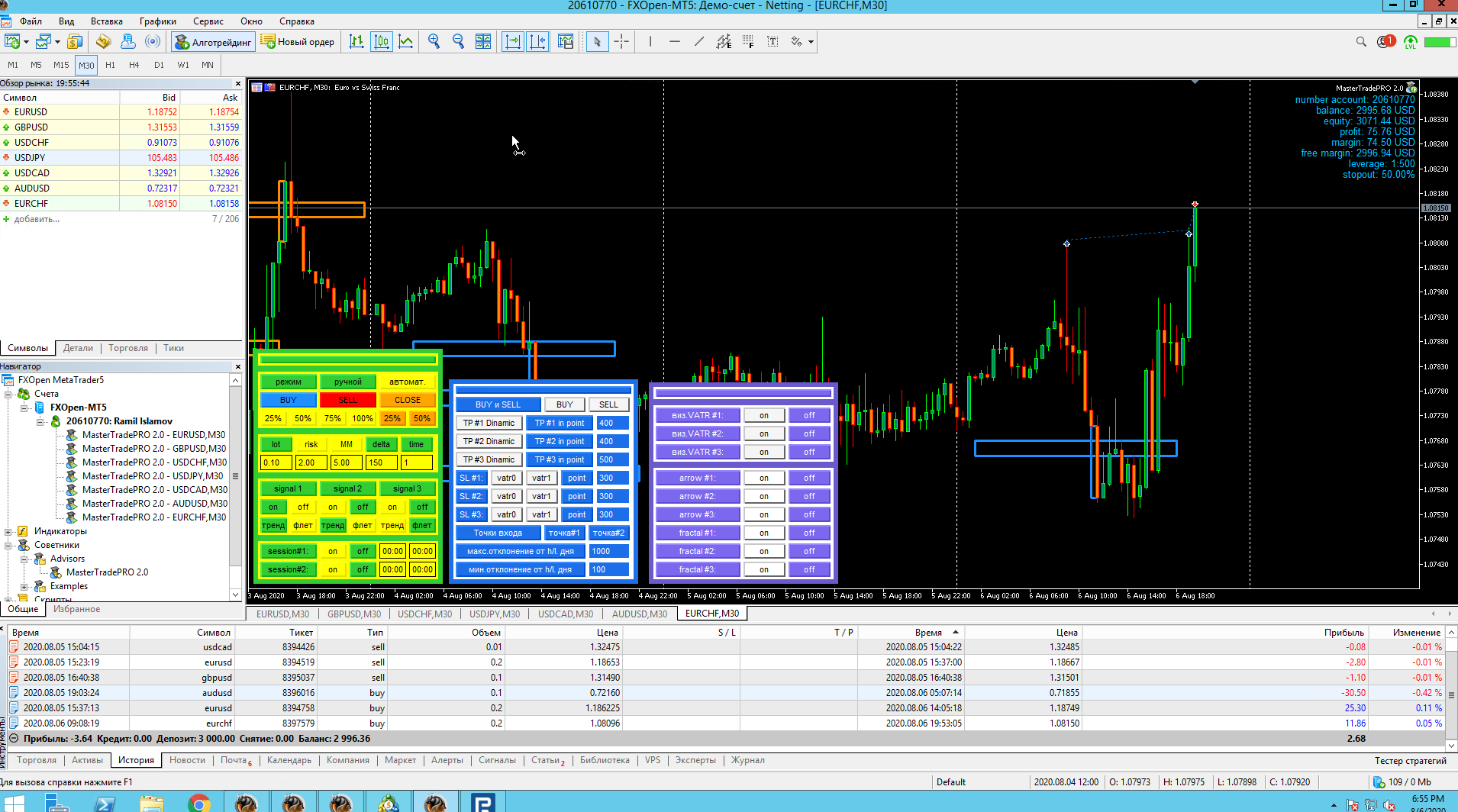Select the arrow cursor tool
This screenshot has height=812, width=1458.
click(x=598, y=42)
